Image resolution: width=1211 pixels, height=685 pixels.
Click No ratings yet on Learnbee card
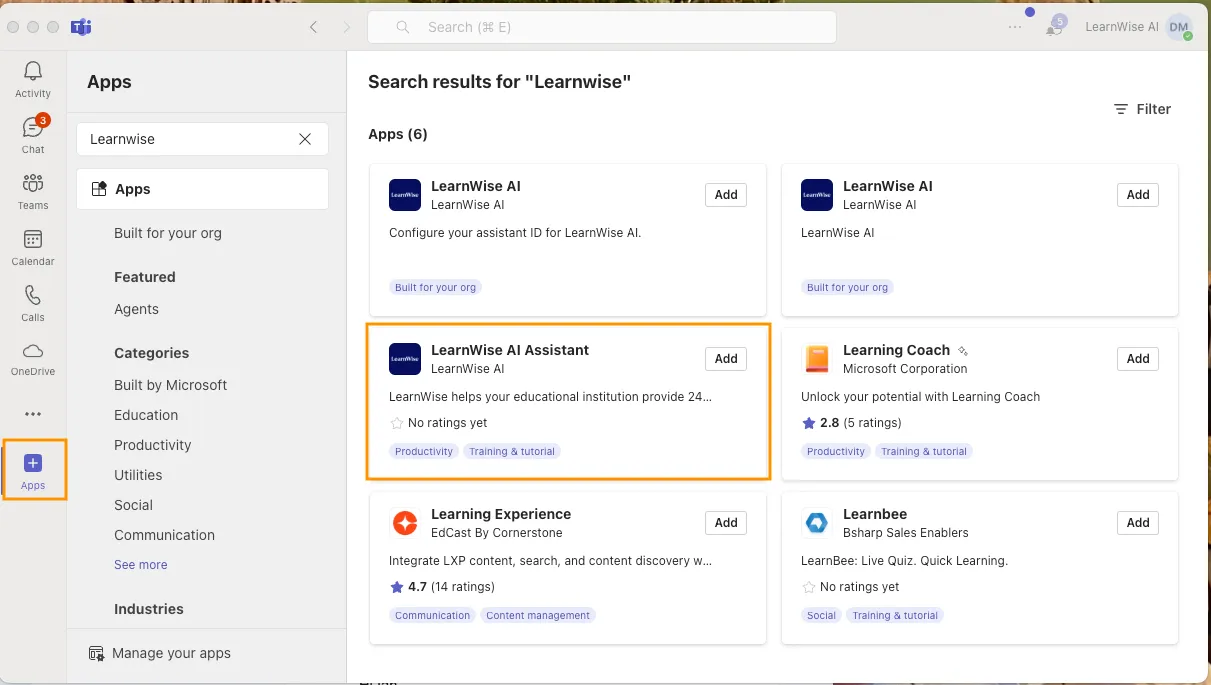859,587
